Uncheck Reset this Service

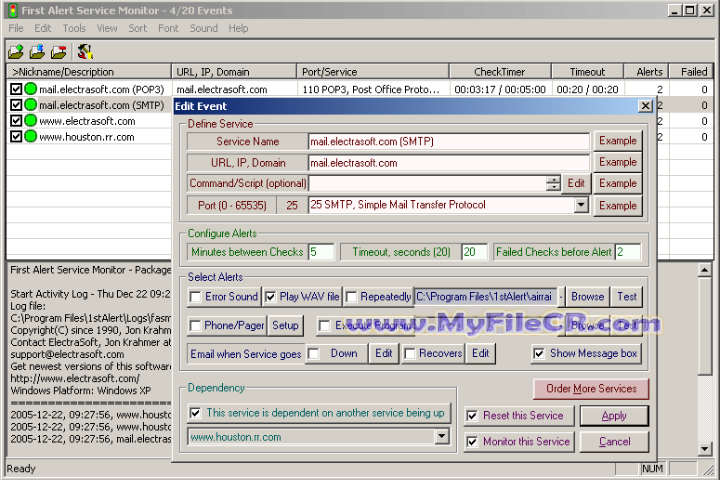(x=472, y=416)
